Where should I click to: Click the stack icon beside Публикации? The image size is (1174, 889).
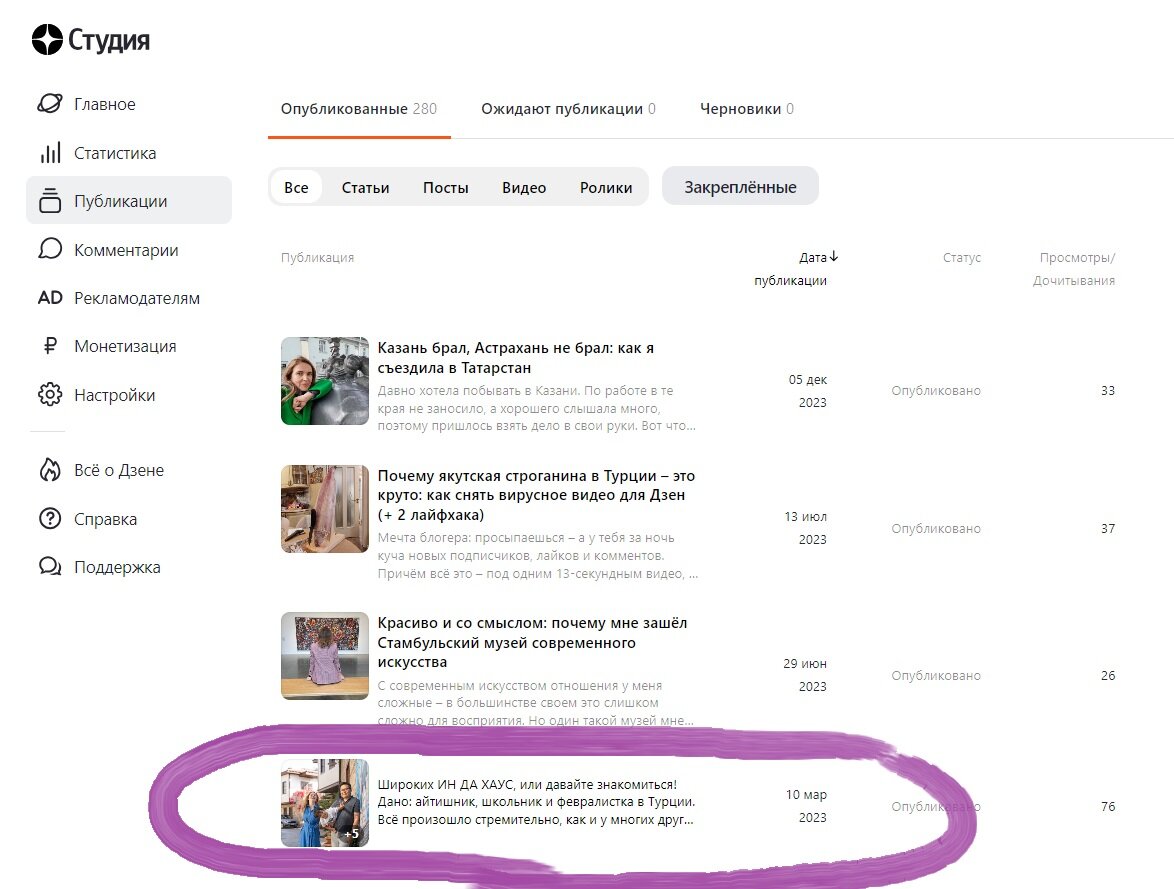(50, 201)
